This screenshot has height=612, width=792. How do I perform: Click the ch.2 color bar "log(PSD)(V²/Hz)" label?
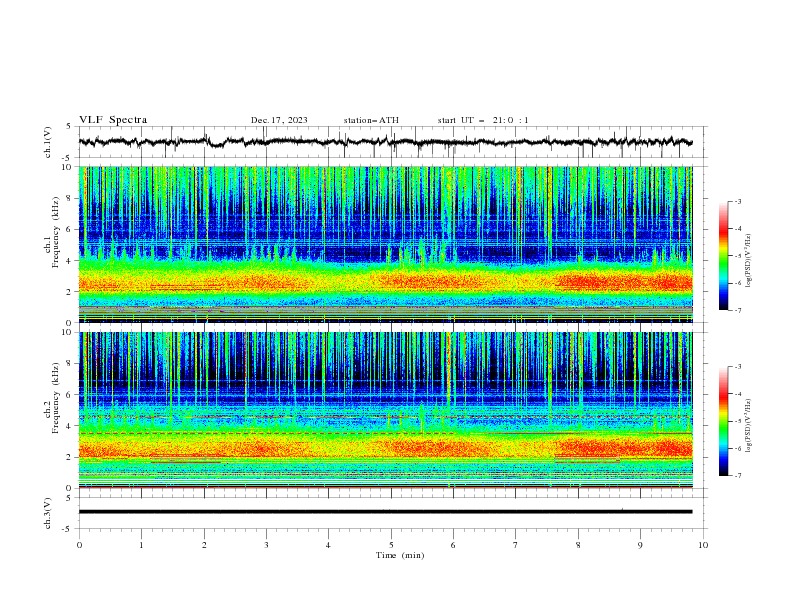pos(748,426)
